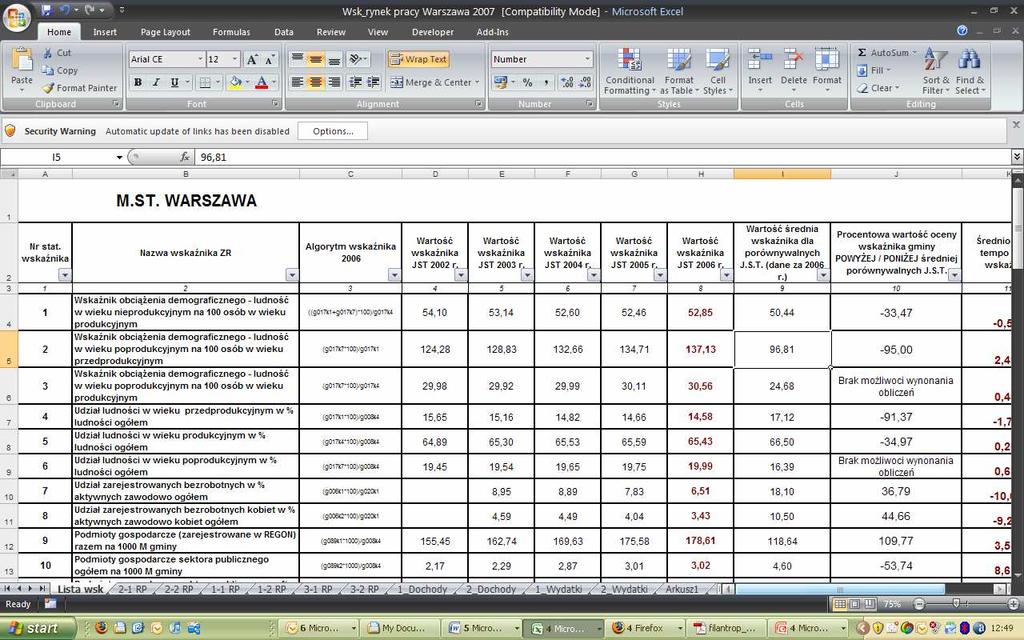Click the Insert cells icon
The image size is (1024, 640).
(x=760, y=60)
